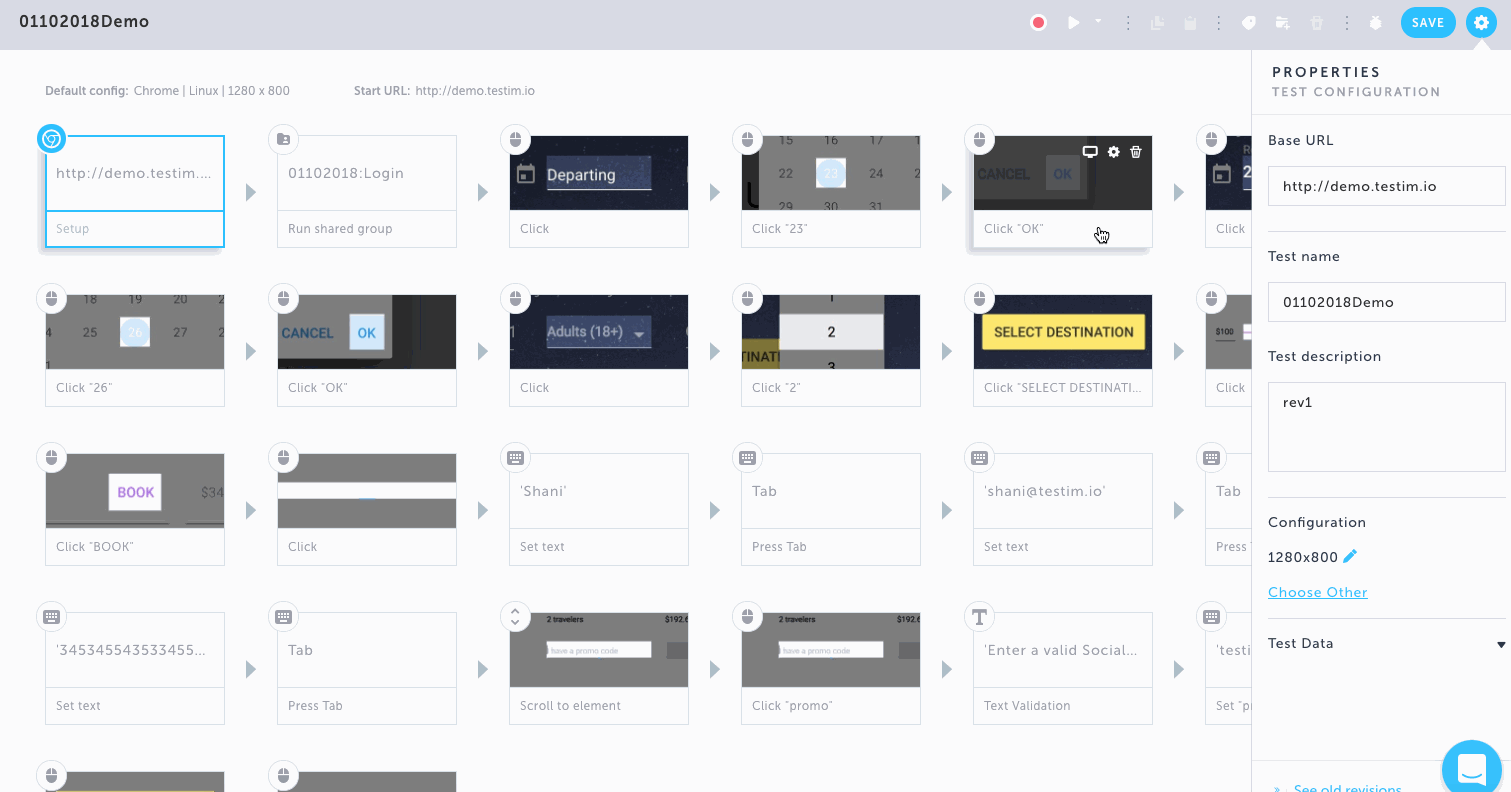Toggle the properties gear button at top right
This screenshot has height=792, width=1511.
click(1482, 23)
